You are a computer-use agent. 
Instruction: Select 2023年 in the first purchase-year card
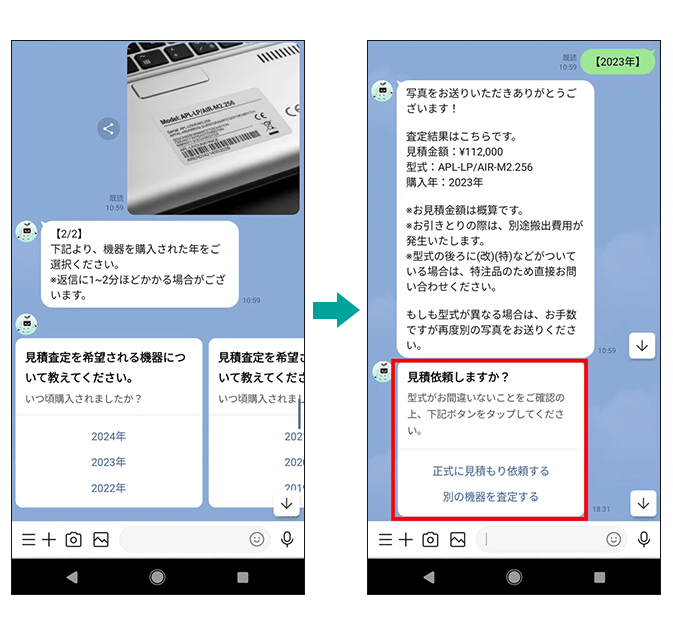pyautogui.click(x=108, y=462)
